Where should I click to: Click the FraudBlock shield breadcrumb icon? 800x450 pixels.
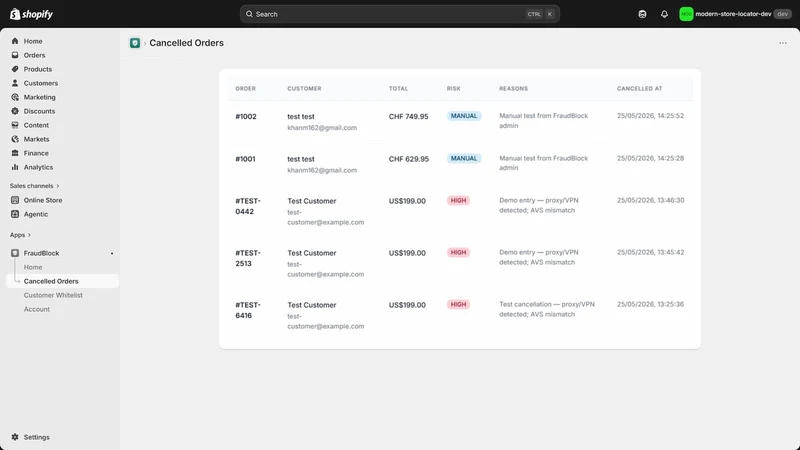click(x=135, y=43)
